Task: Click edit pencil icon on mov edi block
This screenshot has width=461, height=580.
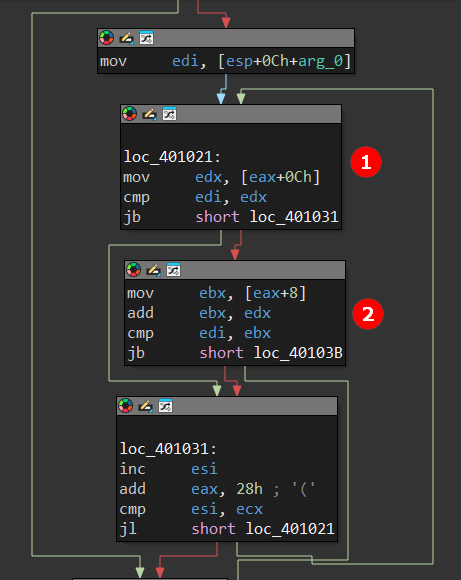Action: pyautogui.click(x=127, y=38)
